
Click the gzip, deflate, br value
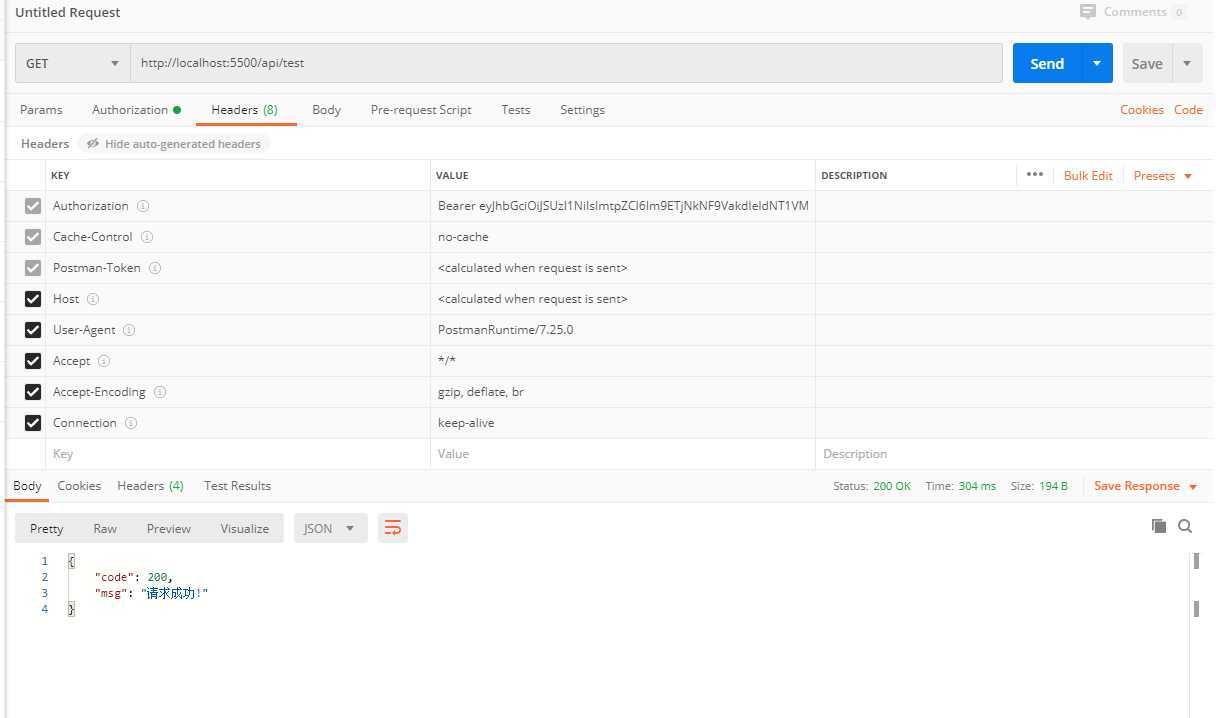point(481,392)
